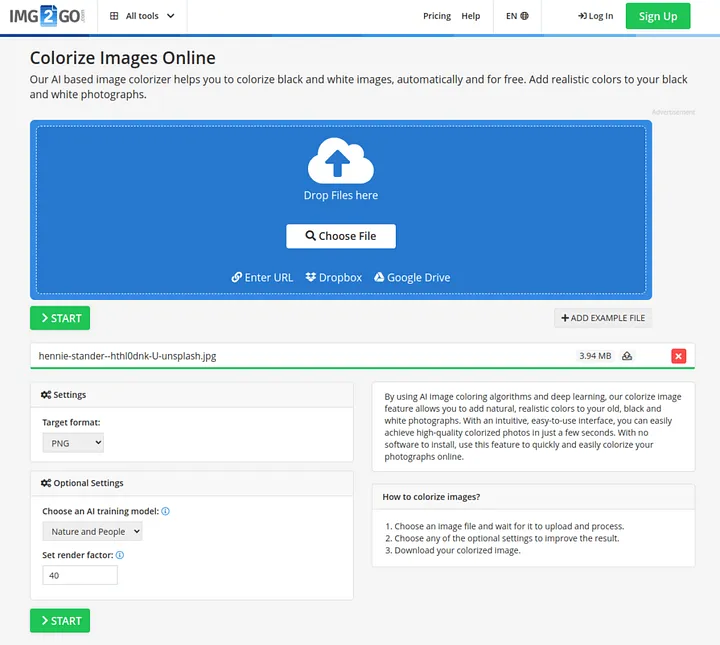Click the Sign Up button
720x645 pixels.
(x=657, y=16)
